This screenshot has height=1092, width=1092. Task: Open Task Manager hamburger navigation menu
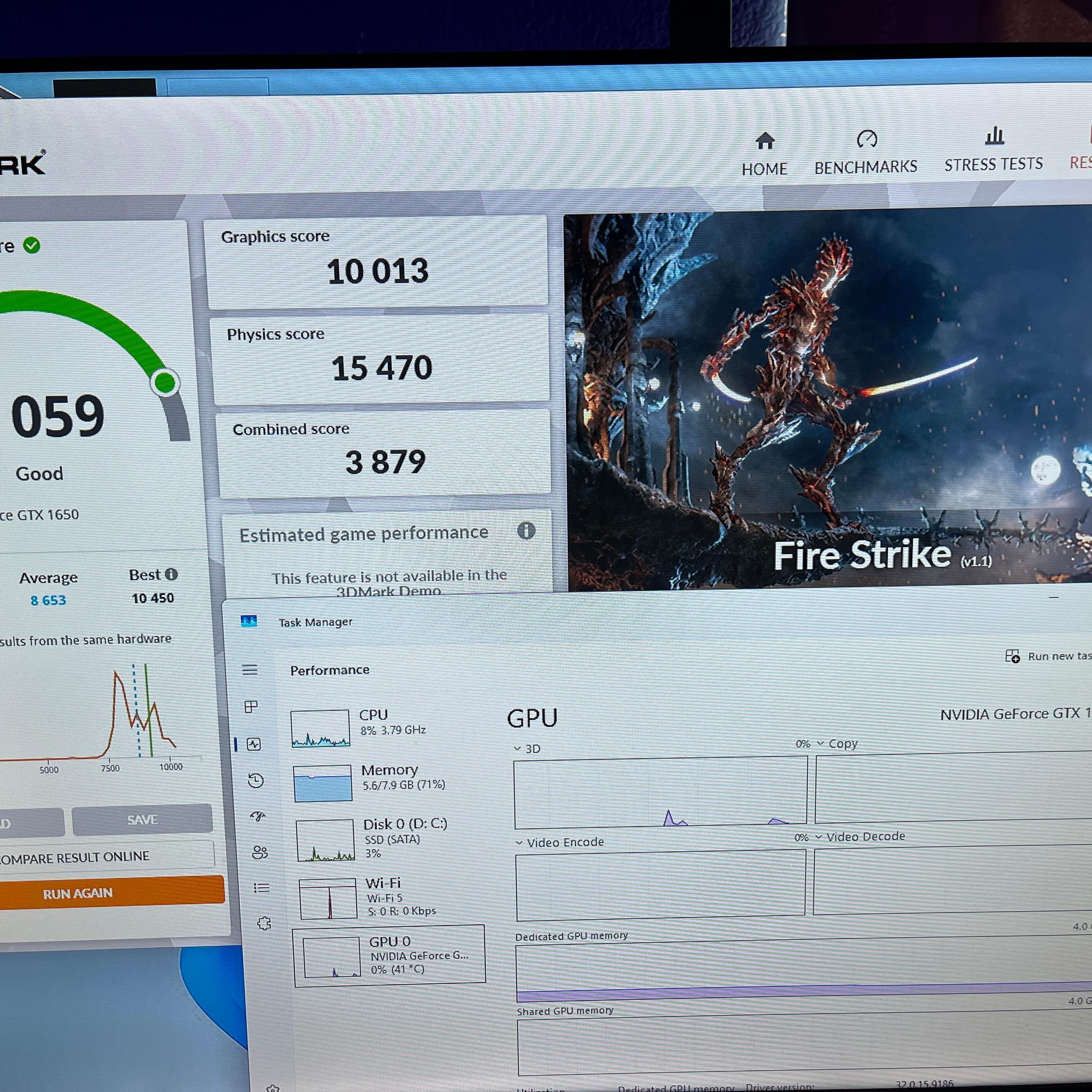tap(250, 670)
